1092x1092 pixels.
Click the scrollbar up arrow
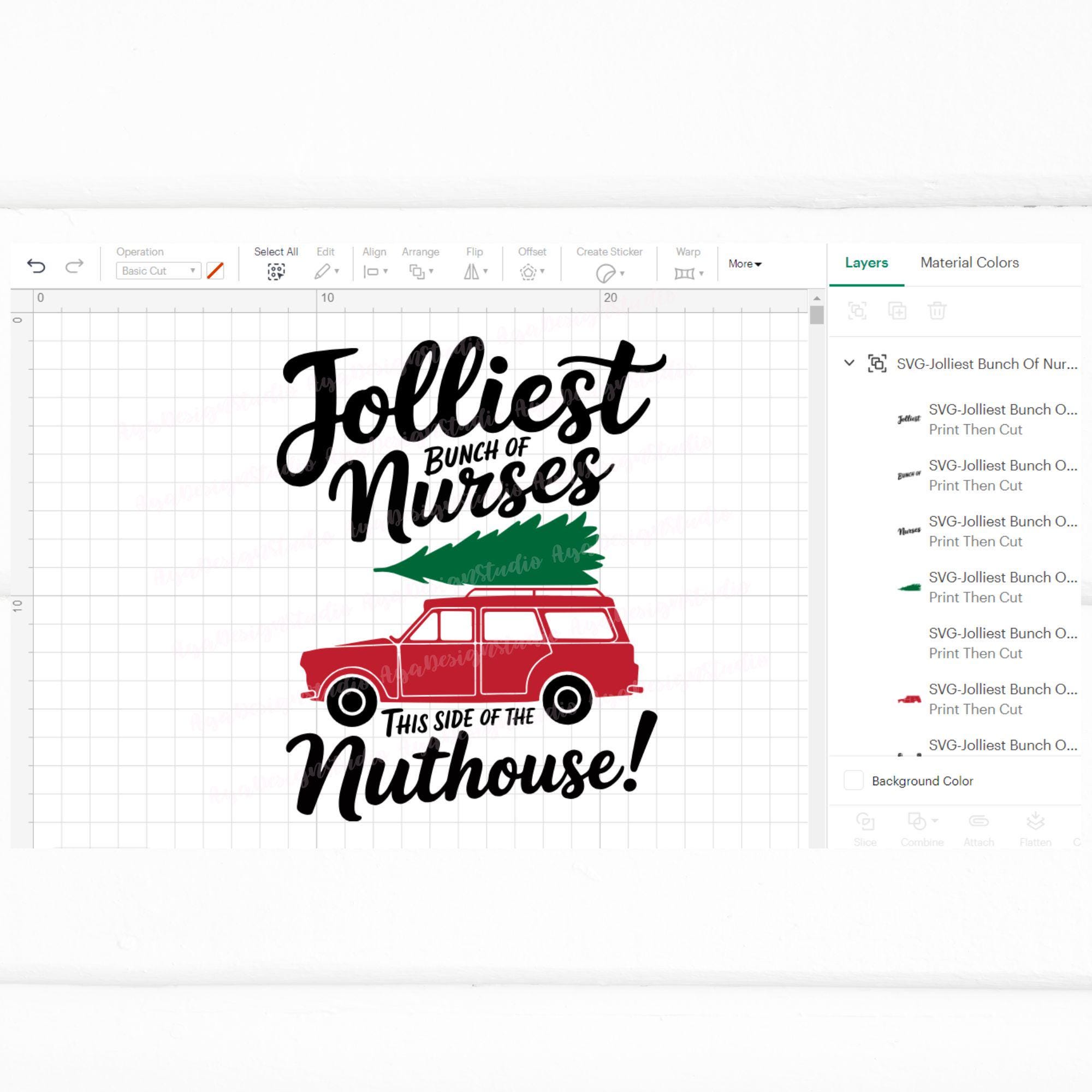[816, 298]
